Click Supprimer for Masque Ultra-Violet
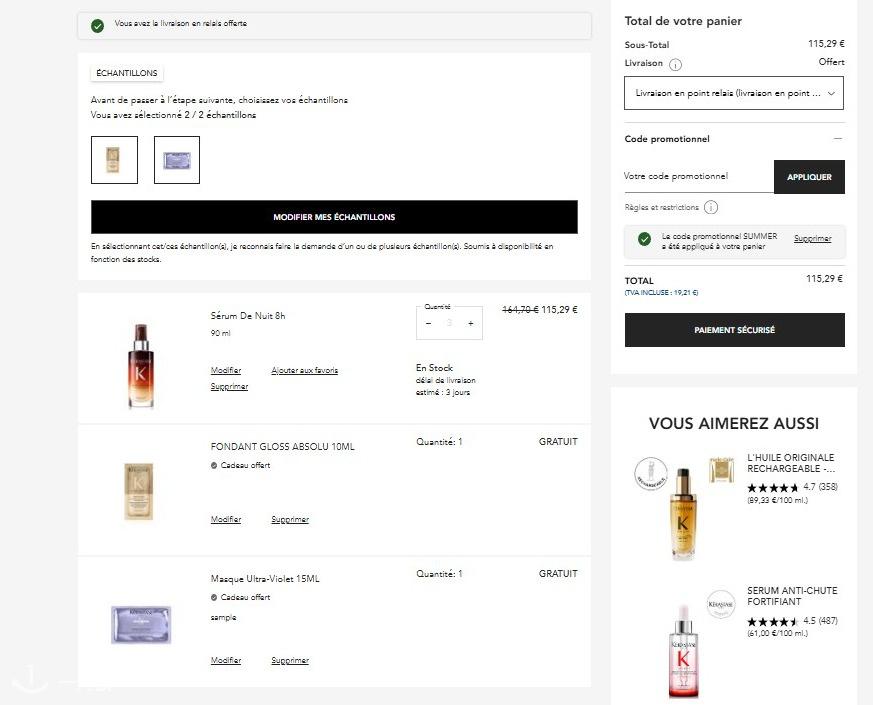The height and width of the screenshot is (705, 873). pos(290,661)
